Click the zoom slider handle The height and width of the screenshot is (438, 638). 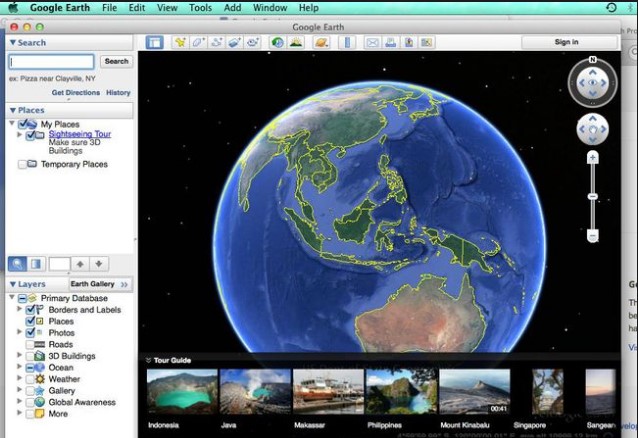[593, 197]
